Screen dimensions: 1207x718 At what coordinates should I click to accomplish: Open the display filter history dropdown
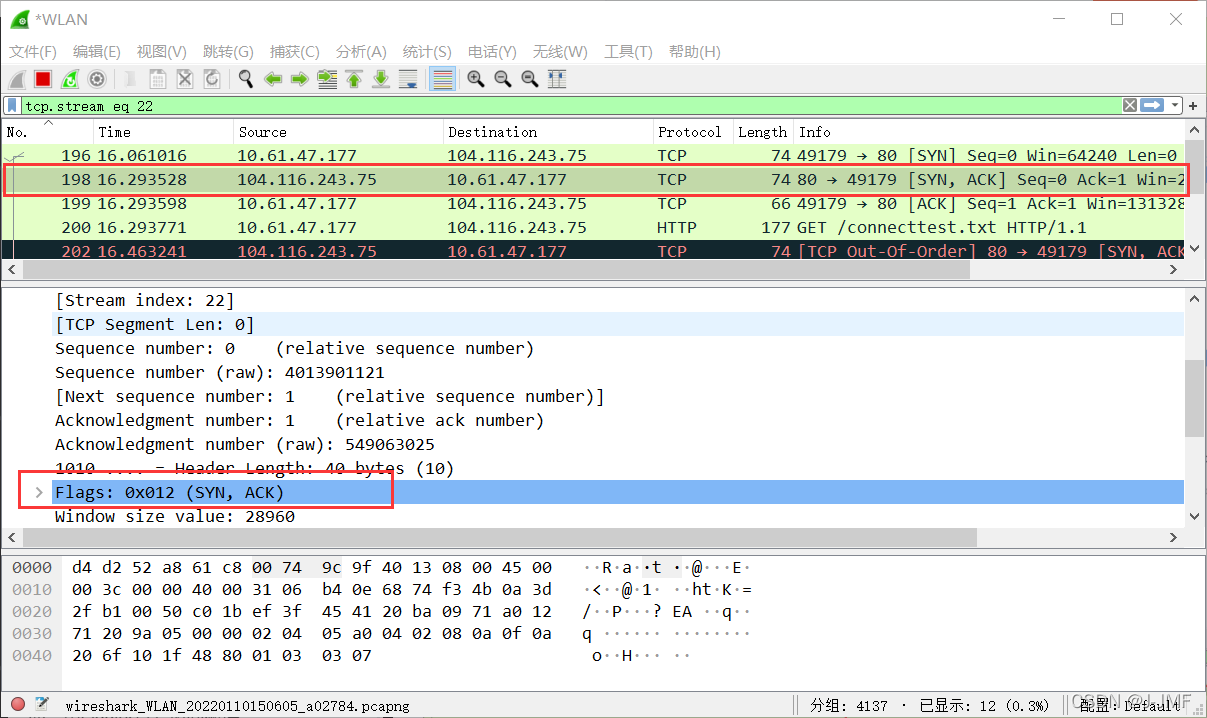pyautogui.click(x=1175, y=105)
